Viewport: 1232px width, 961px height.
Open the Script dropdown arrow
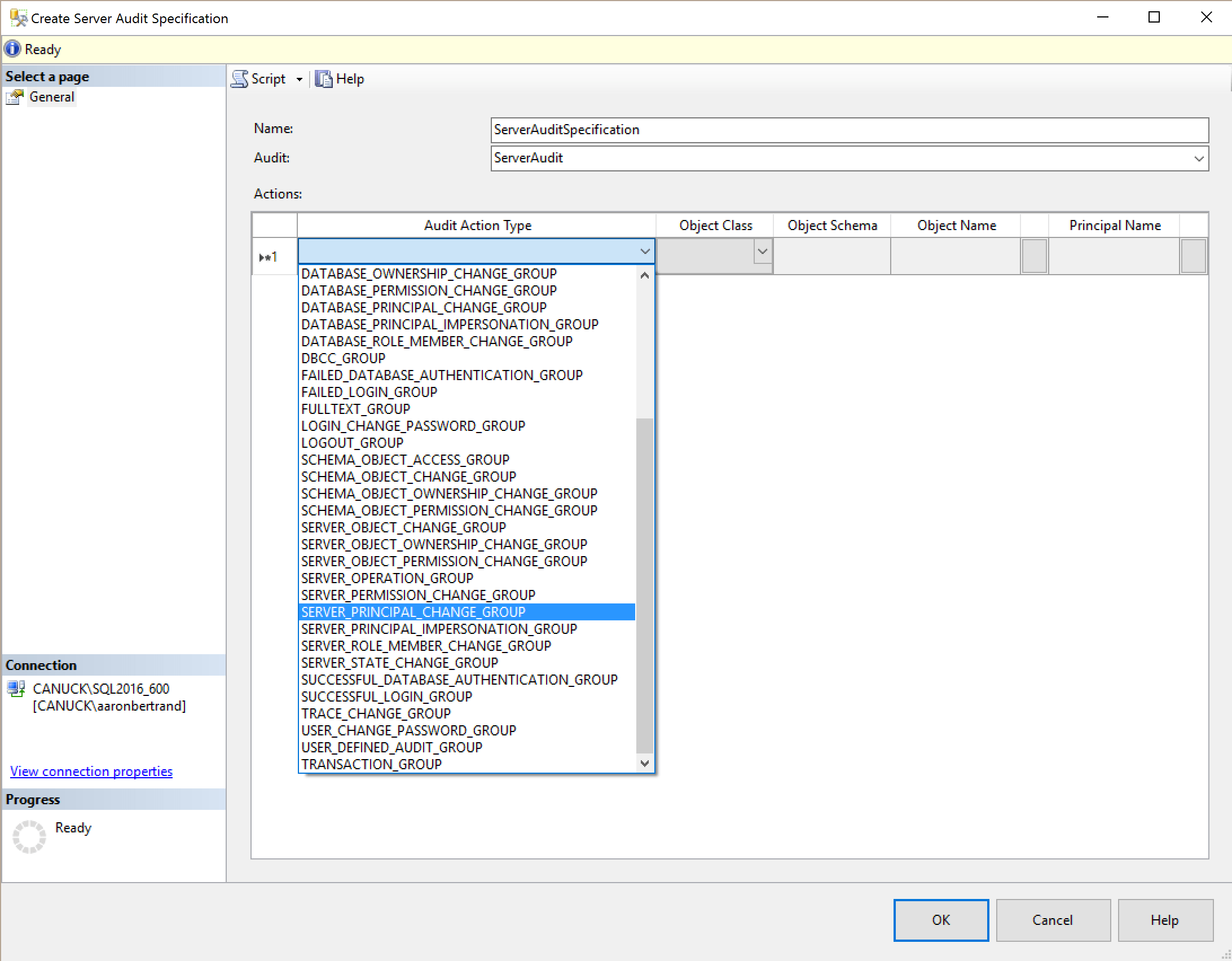[299, 80]
